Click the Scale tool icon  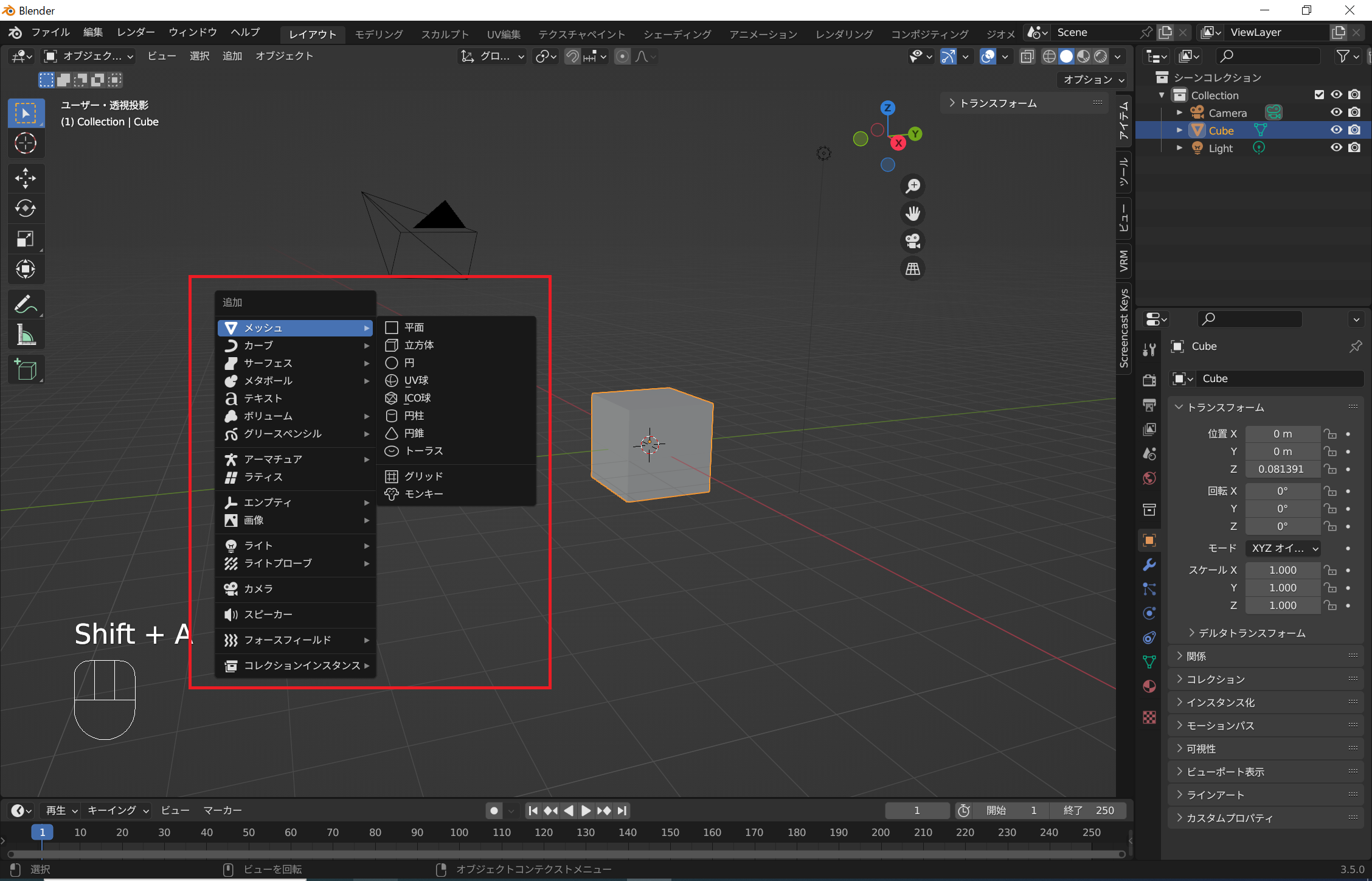[x=26, y=243]
